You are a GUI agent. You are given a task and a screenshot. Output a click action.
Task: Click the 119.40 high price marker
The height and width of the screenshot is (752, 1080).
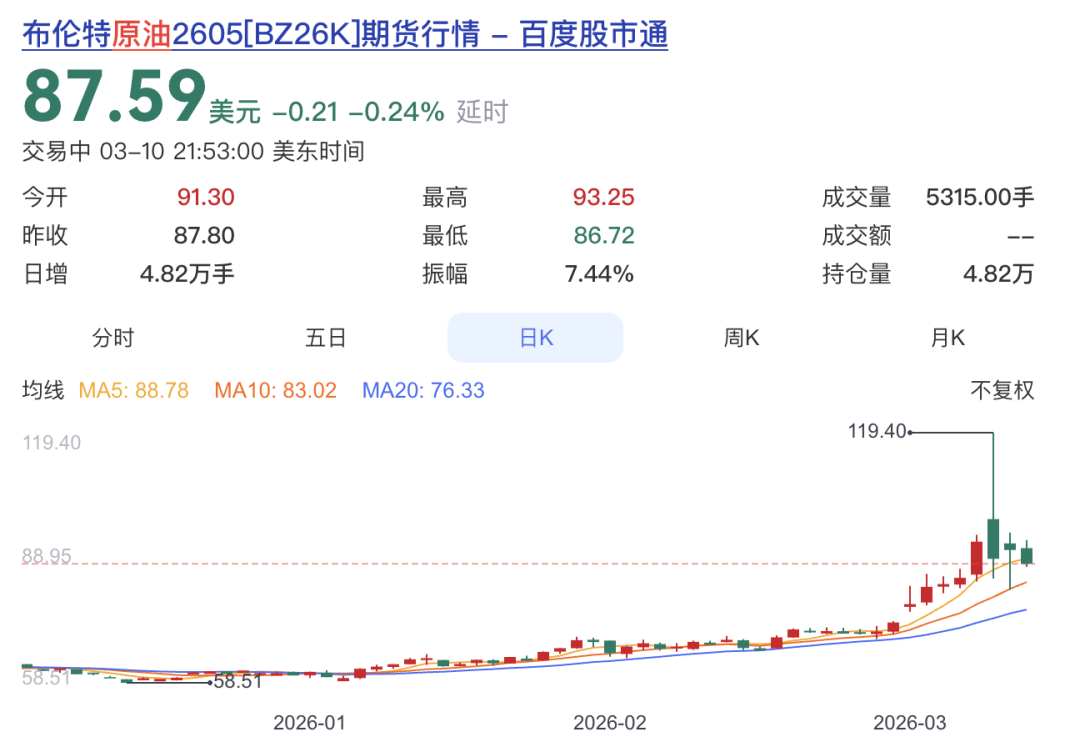point(876,432)
